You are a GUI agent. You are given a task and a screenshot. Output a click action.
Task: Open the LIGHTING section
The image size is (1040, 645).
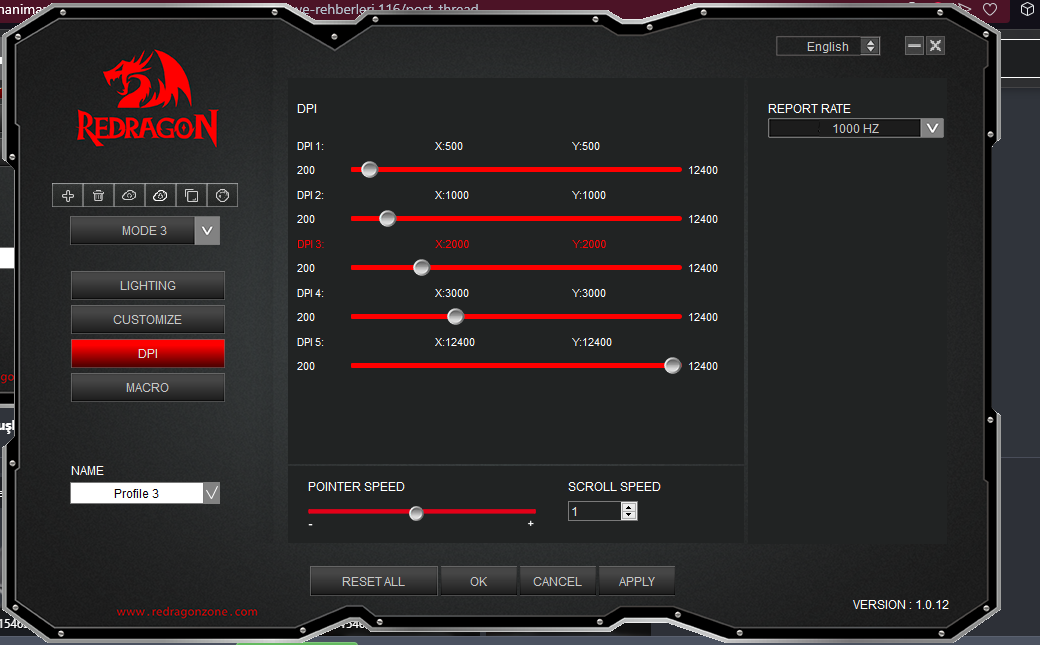(x=148, y=285)
